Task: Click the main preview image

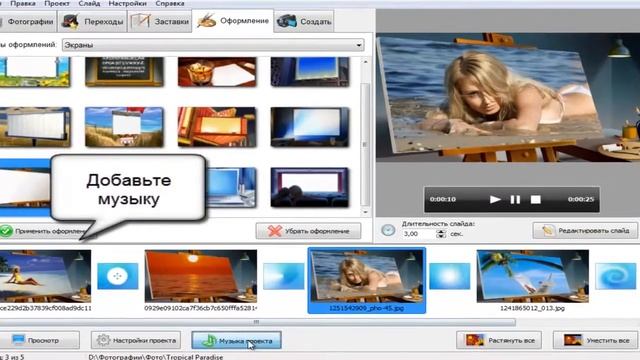Action: pyautogui.click(x=508, y=98)
